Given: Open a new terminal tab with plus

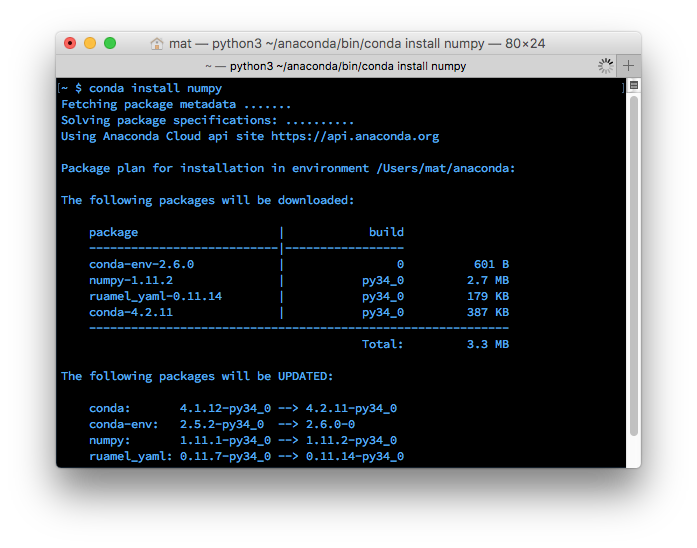Looking at the screenshot, I should click(x=629, y=66).
